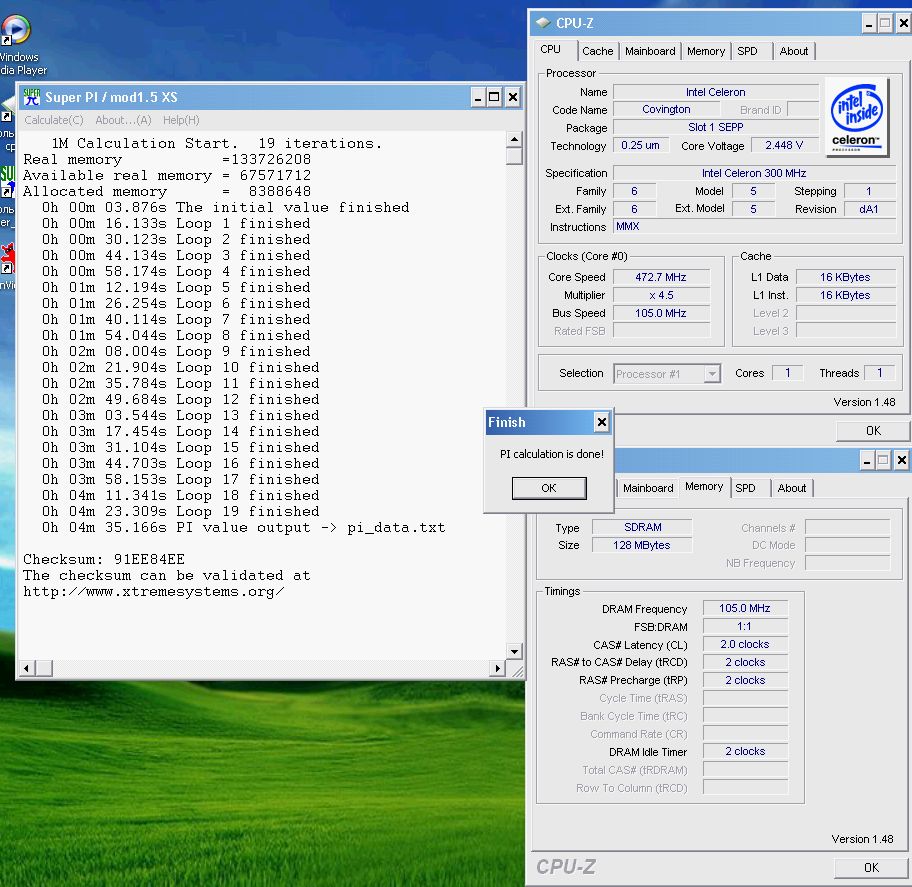The height and width of the screenshot is (887, 912).
Task: Click the Package value Slot 1 SEPP
Action: (715, 127)
